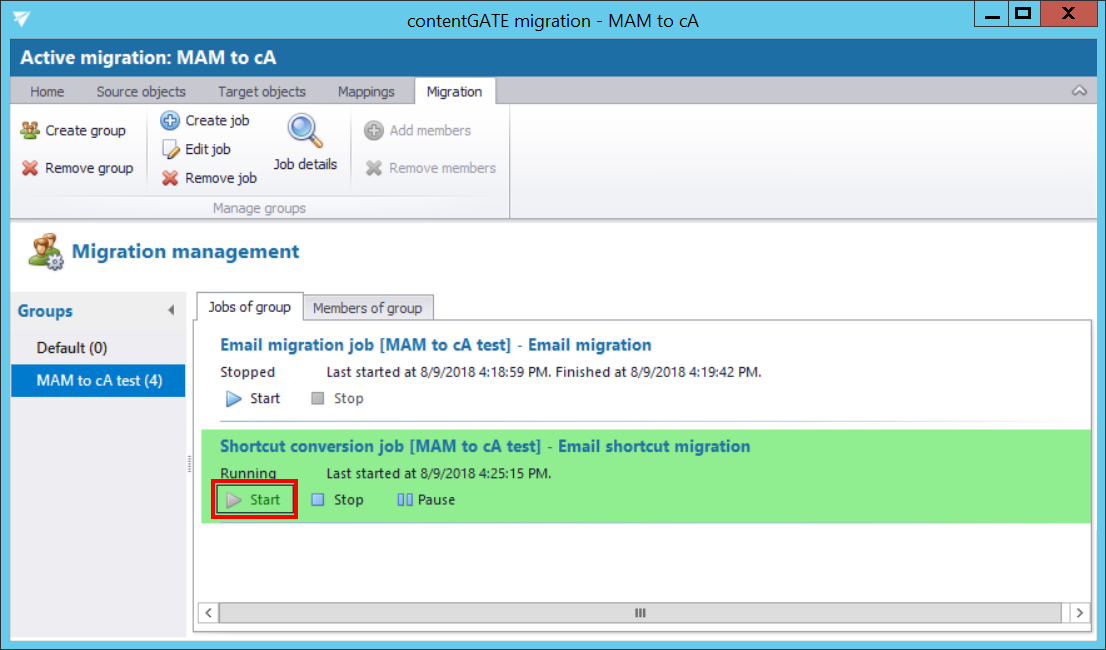Viewport: 1106px width, 650px height.
Task: Click the Groups panel header
Action: [45, 311]
